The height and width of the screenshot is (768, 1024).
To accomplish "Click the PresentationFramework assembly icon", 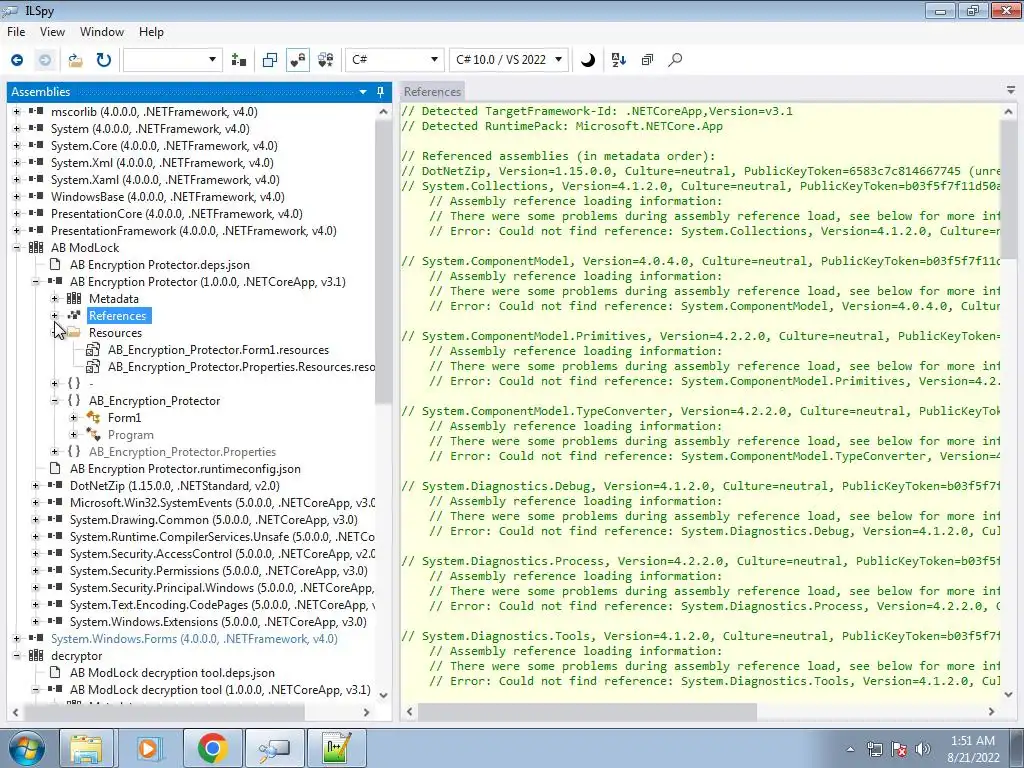I will point(36,231).
